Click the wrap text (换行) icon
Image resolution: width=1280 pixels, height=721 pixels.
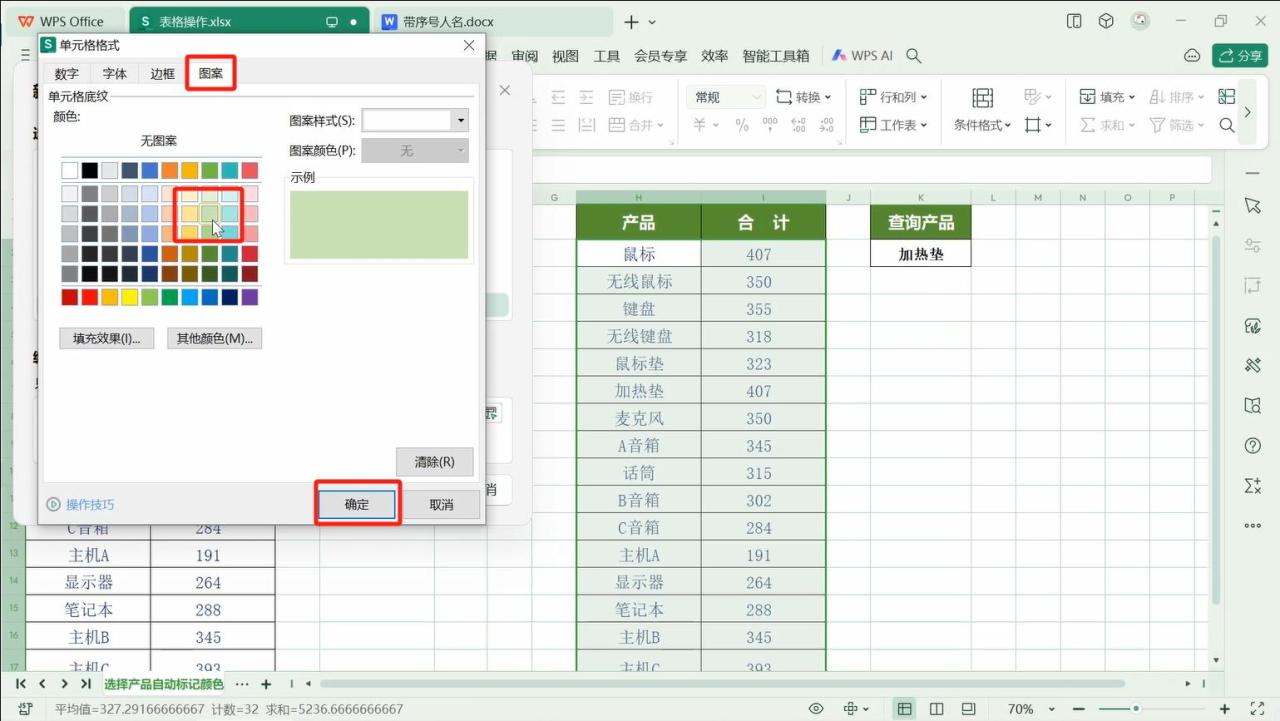pyautogui.click(x=631, y=97)
